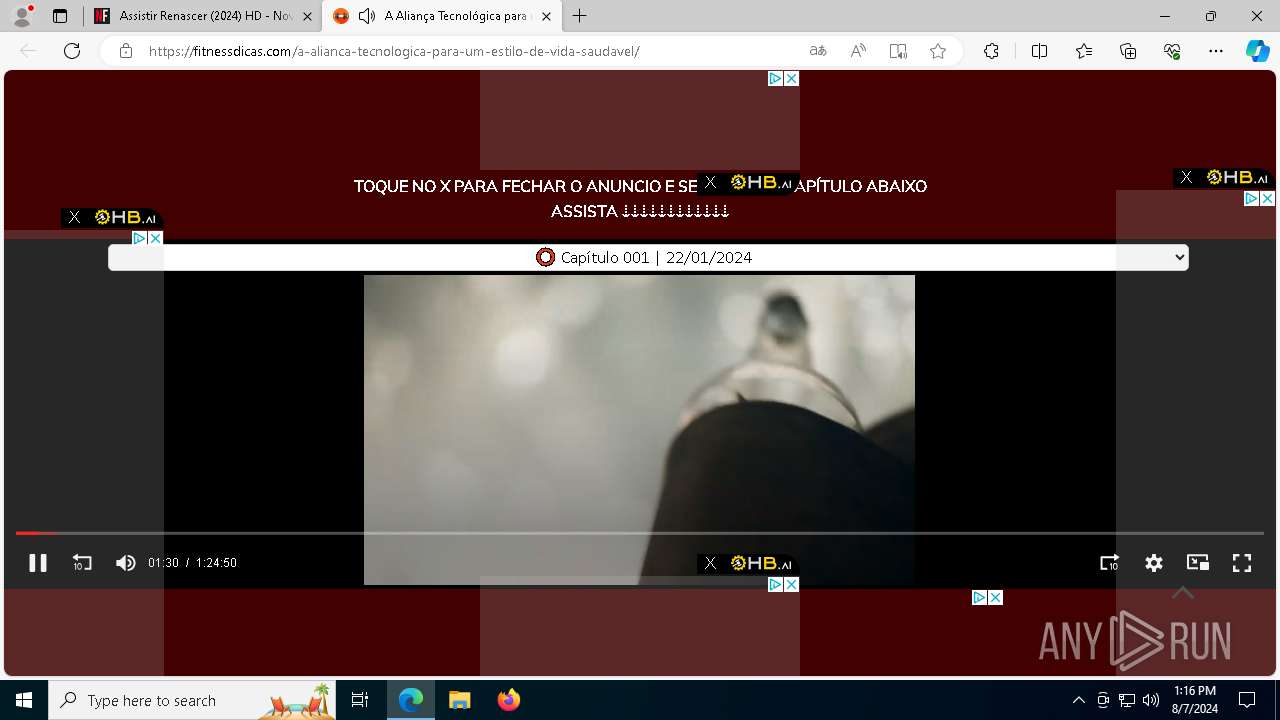Open browser Collections

click(x=1128, y=51)
